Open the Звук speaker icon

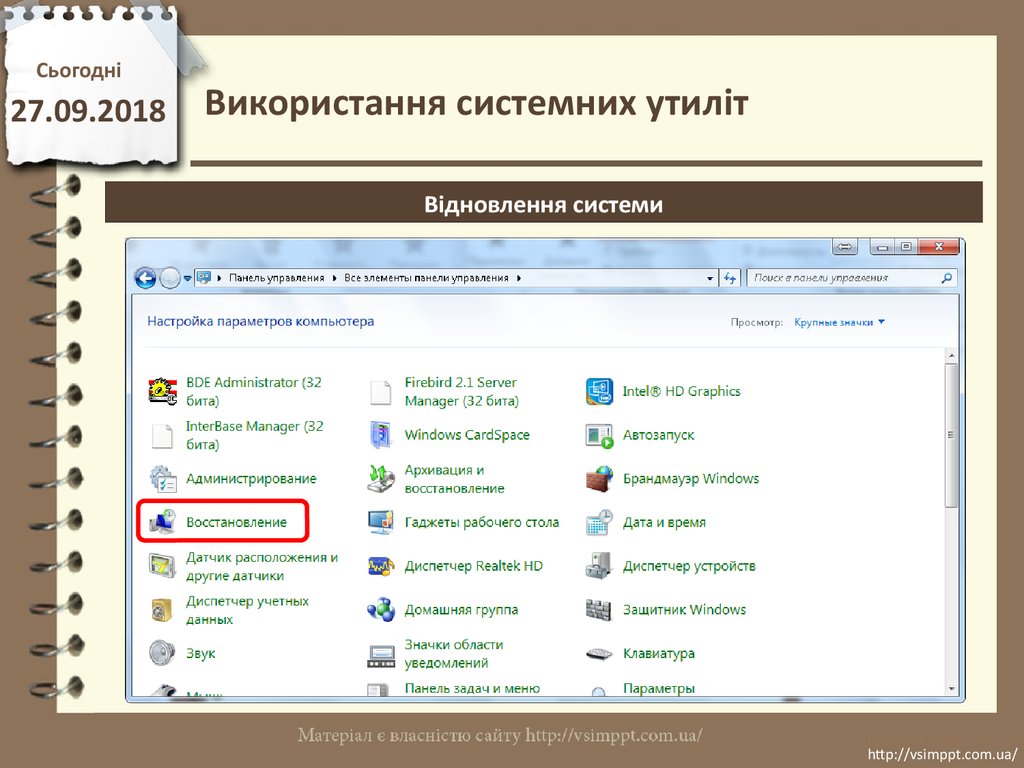[x=162, y=653]
